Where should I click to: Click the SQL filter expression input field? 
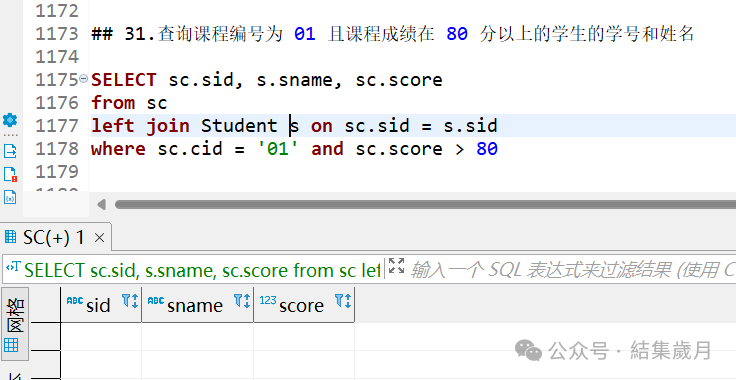click(x=573, y=270)
